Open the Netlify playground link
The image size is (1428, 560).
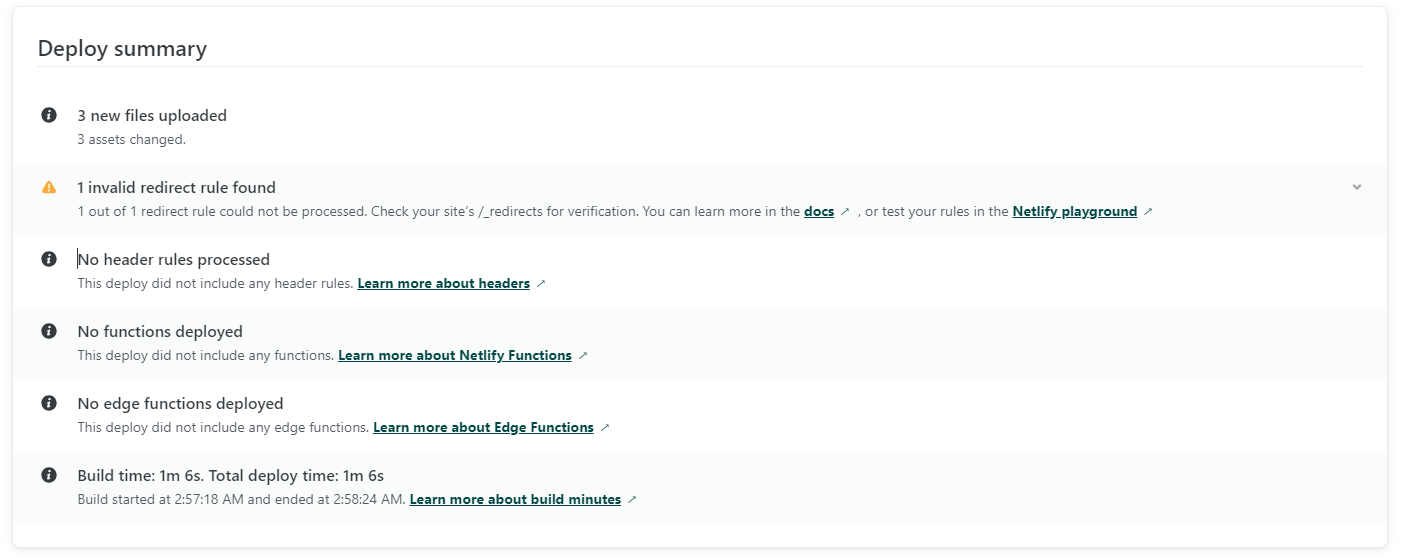tap(1074, 212)
